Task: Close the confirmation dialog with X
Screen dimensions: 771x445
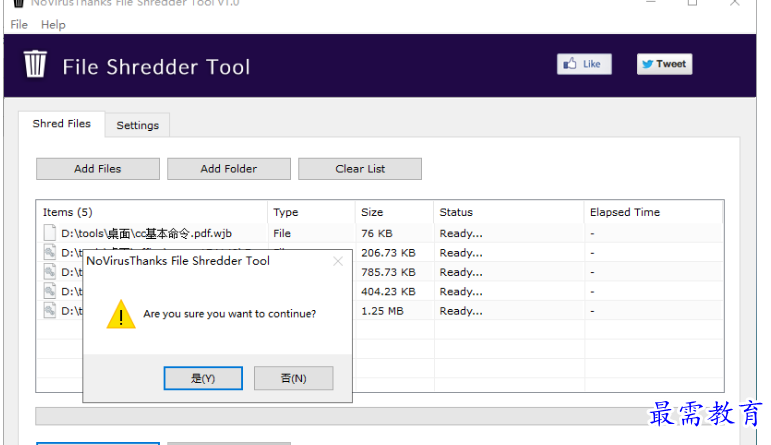Action: 338,261
